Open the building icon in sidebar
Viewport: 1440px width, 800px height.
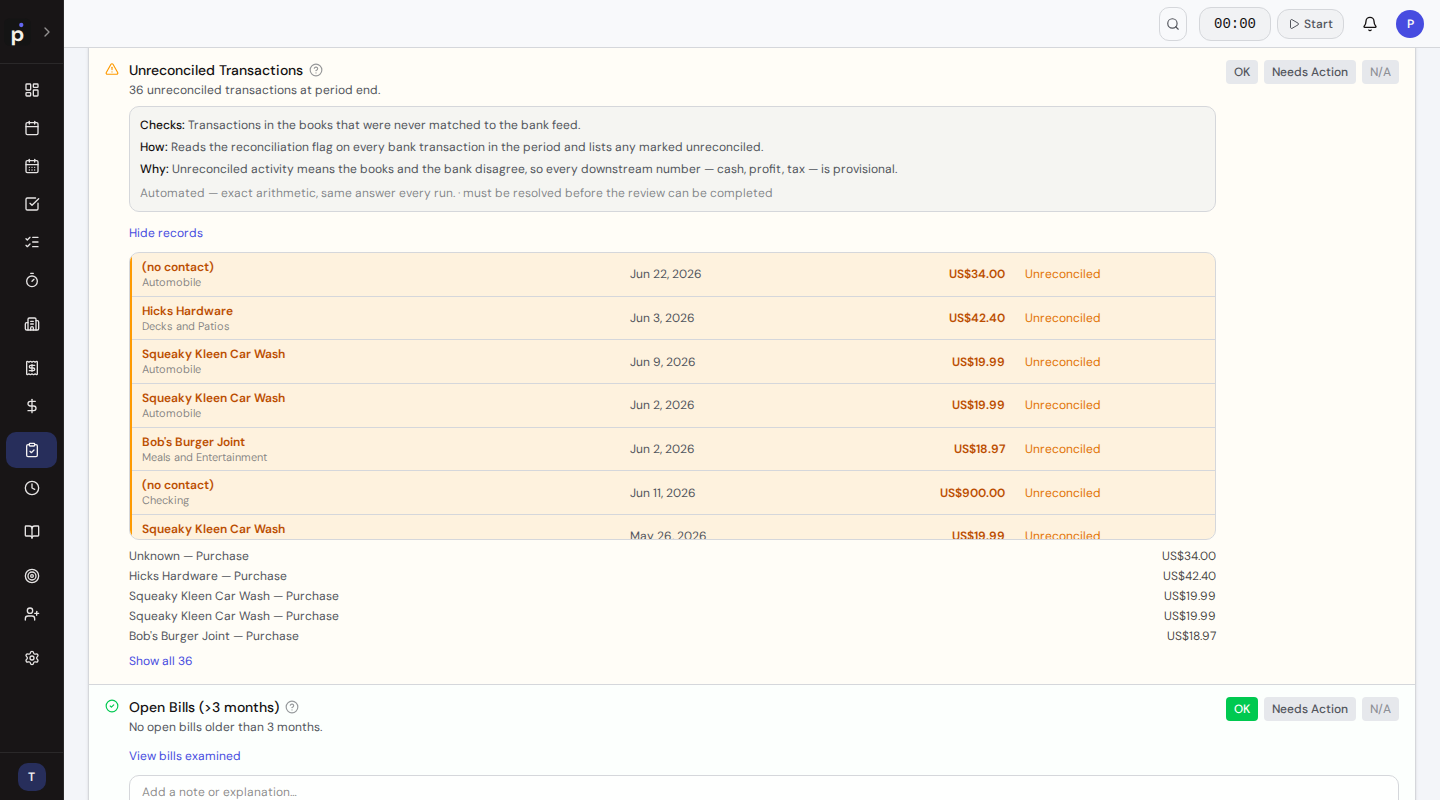(32, 324)
